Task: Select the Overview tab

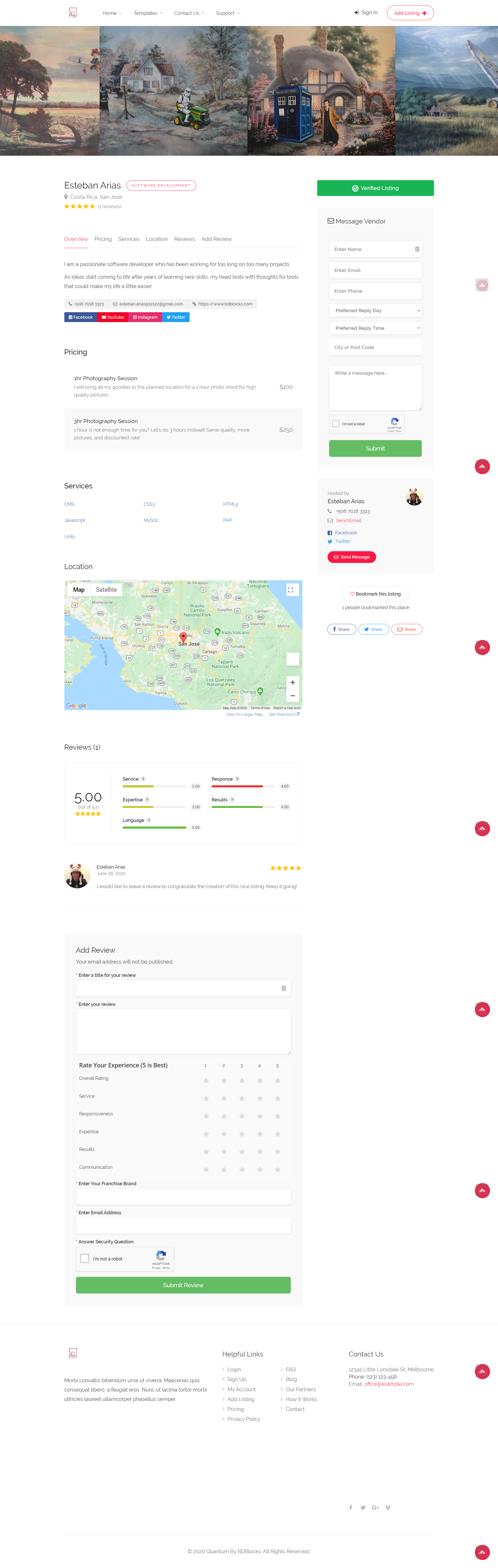Action: (76, 239)
